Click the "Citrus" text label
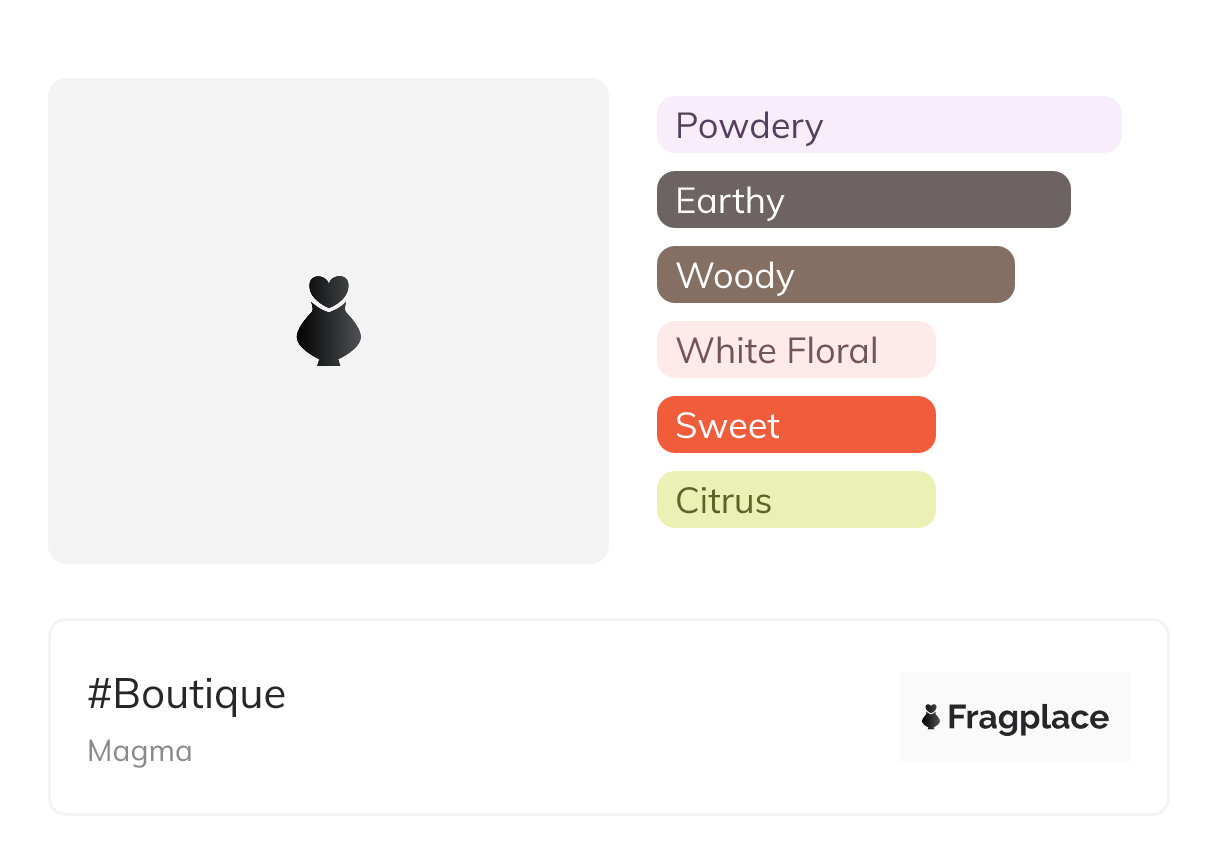This screenshot has width=1218, height=864. coord(724,501)
